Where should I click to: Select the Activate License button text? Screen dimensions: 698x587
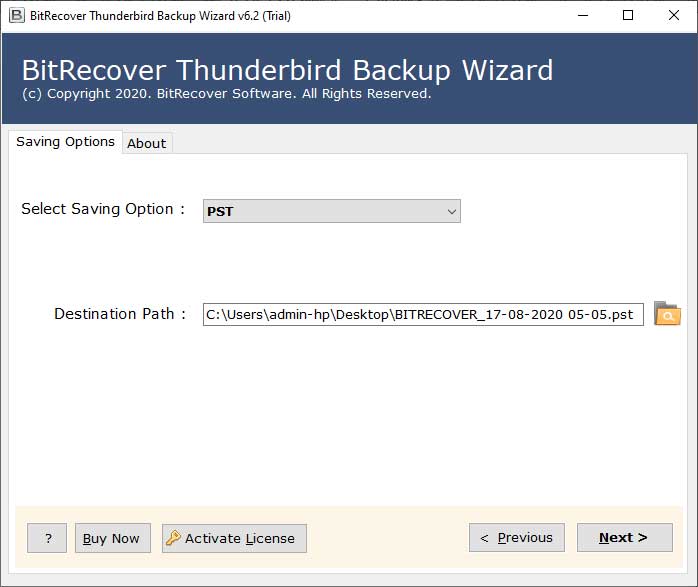click(239, 538)
